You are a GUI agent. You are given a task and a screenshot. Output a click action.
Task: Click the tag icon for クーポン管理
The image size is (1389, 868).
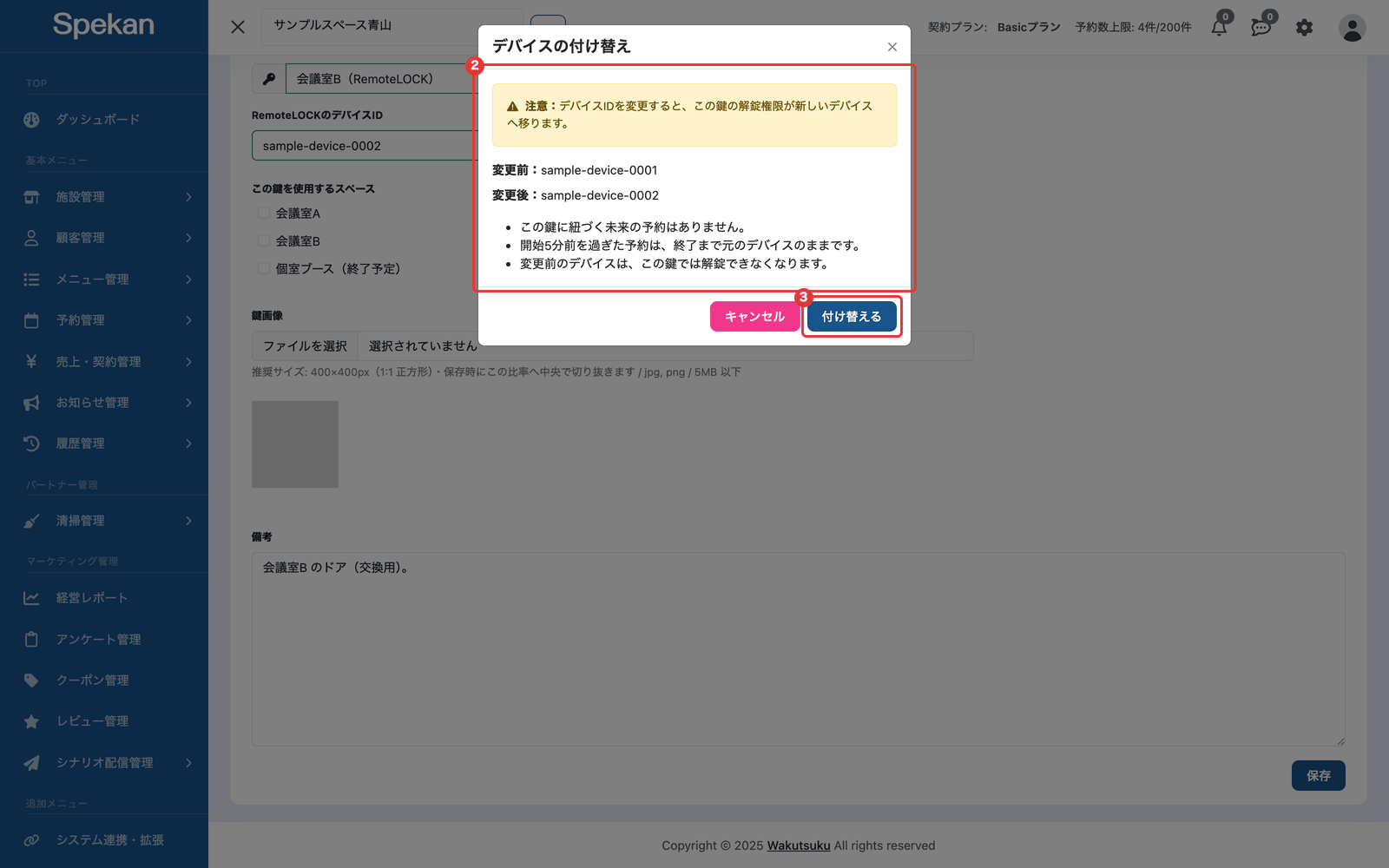31,681
